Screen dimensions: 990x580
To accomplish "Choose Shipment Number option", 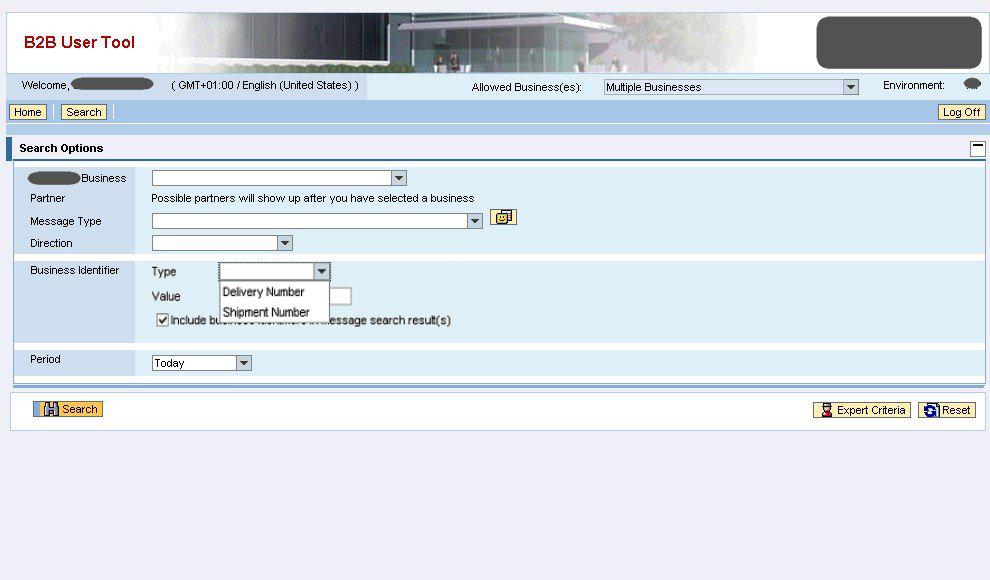I will [266, 312].
